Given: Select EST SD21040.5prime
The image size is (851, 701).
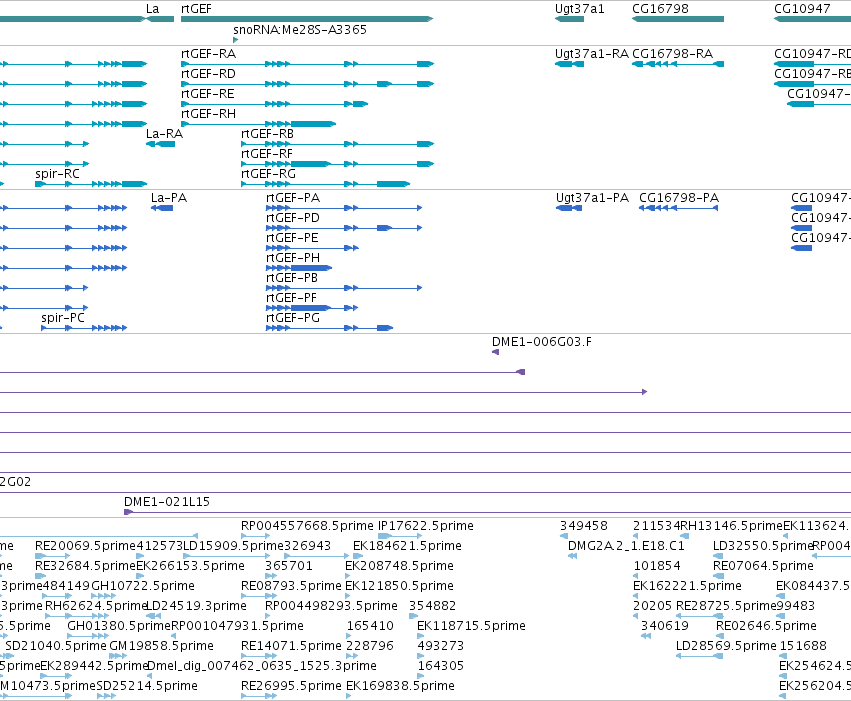Looking at the screenshot, I should [x=56, y=646].
